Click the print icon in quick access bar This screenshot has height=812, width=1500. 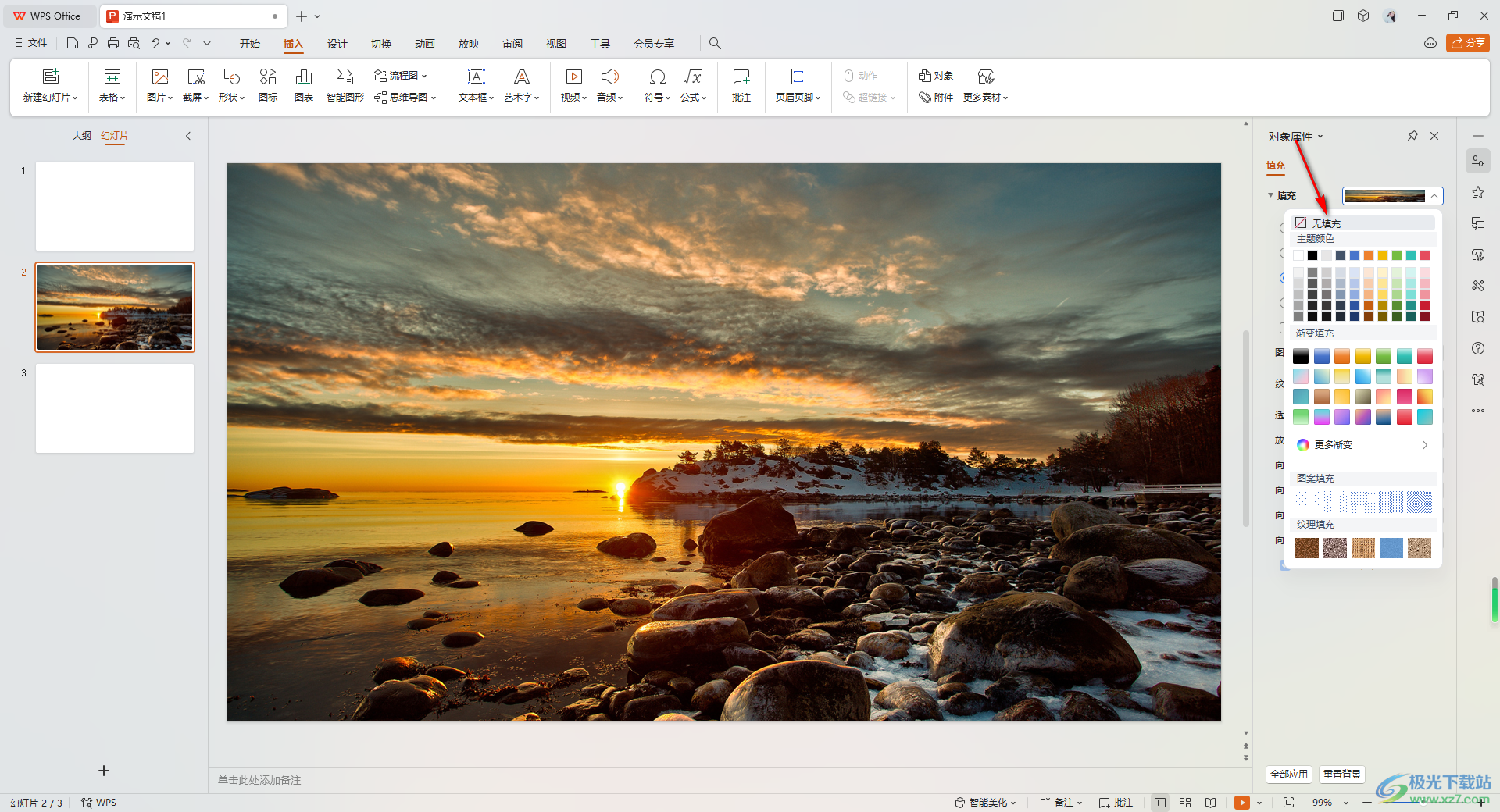coord(113,43)
